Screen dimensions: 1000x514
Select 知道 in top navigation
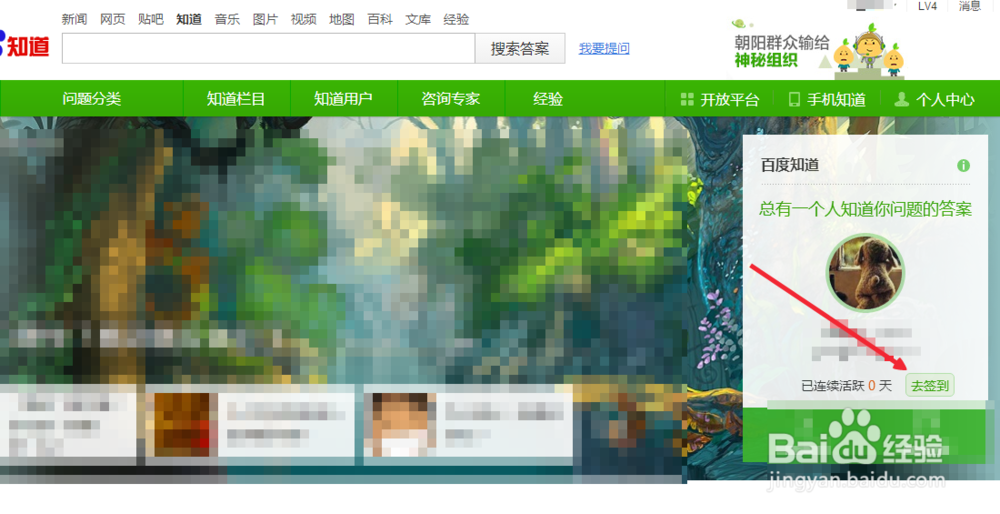[x=189, y=20]
